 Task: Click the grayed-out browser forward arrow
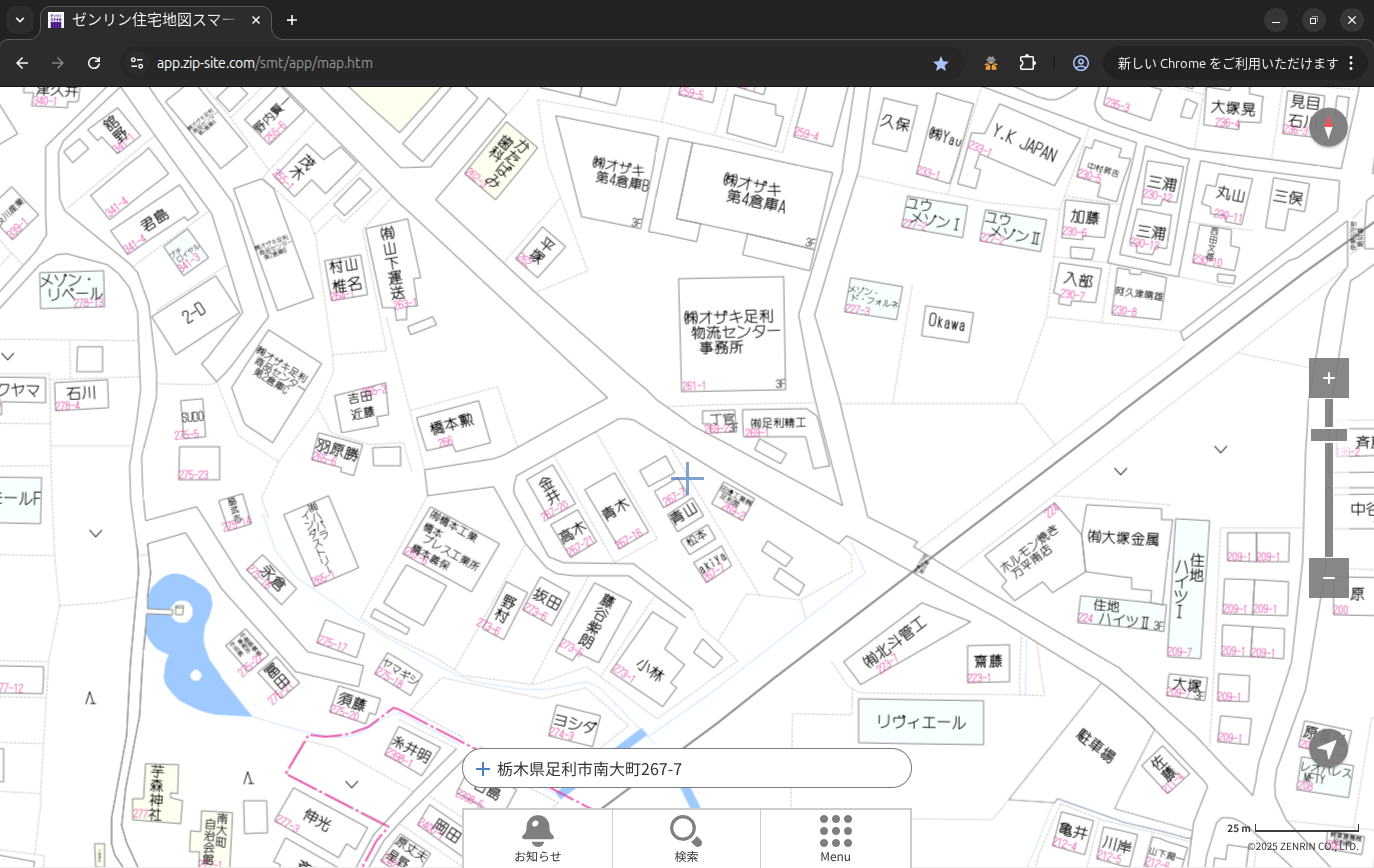coord(58,63)
